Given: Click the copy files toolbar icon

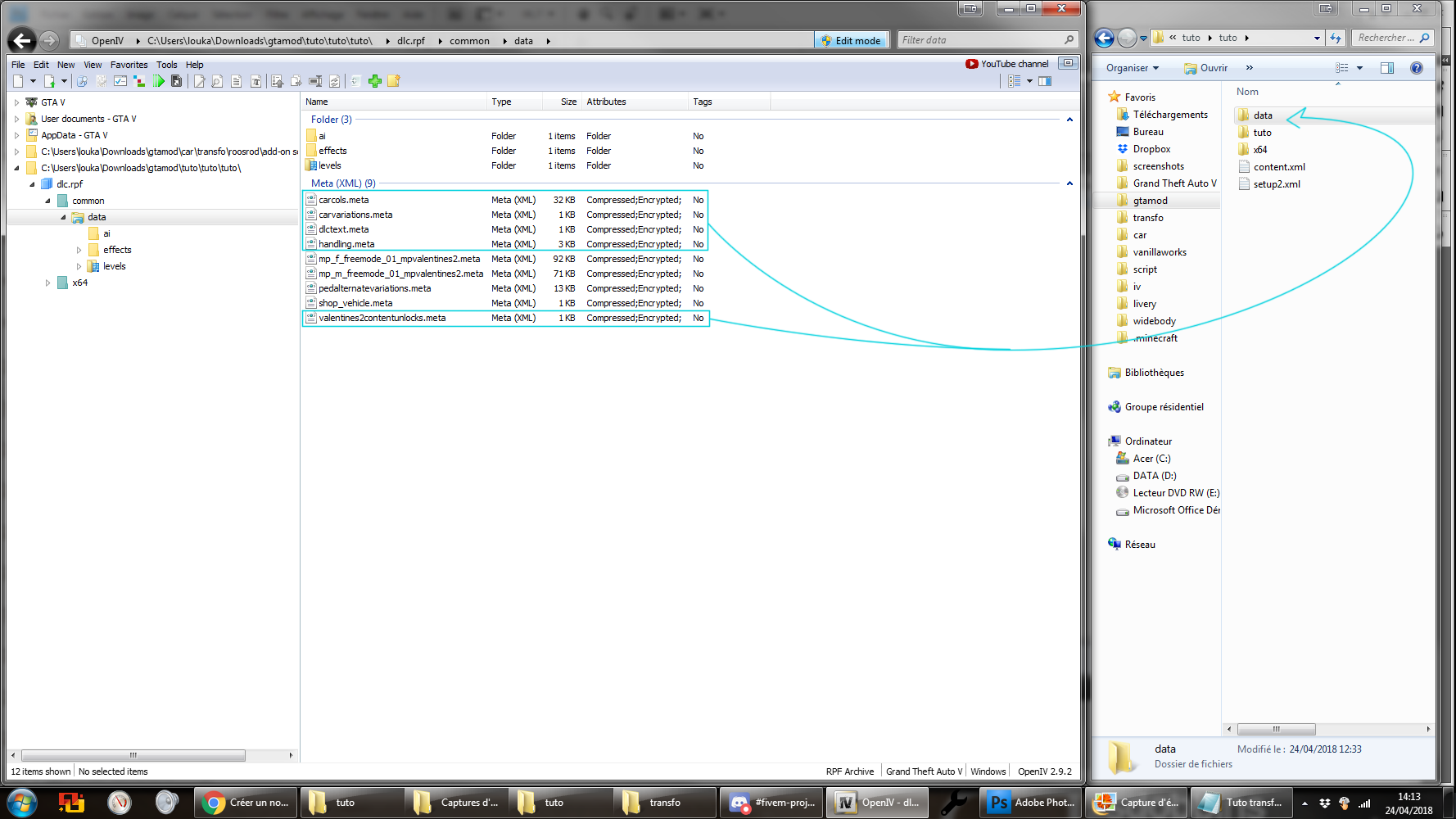Looking at the screenshot, I should 296,81.
